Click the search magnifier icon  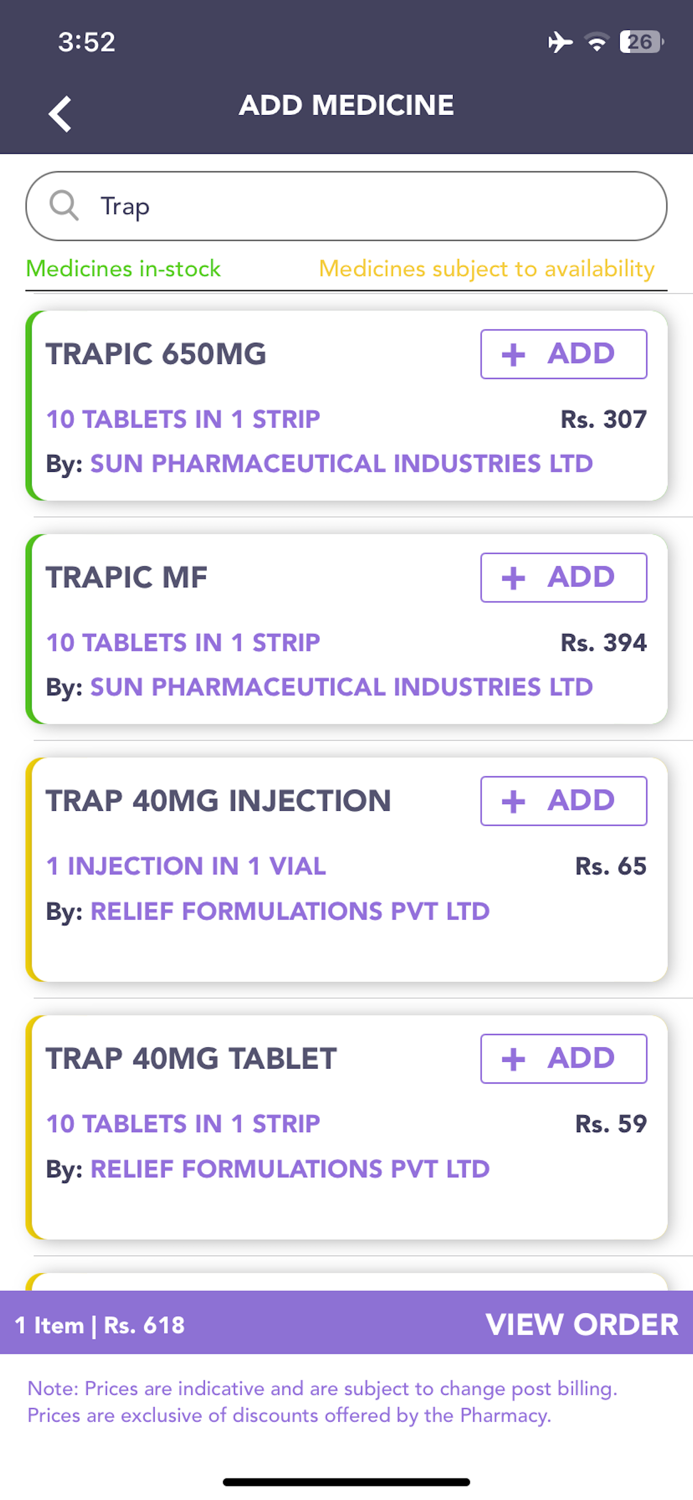[x=64, y=206]
